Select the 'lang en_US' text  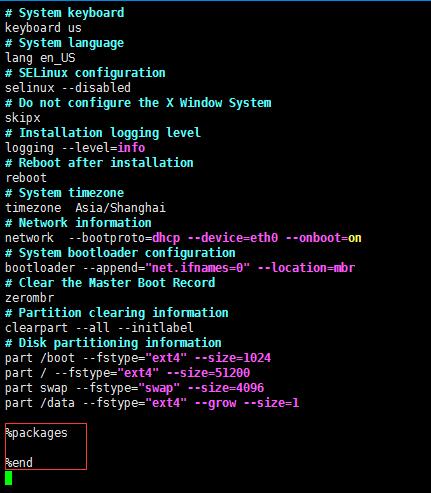coord(40,58)
